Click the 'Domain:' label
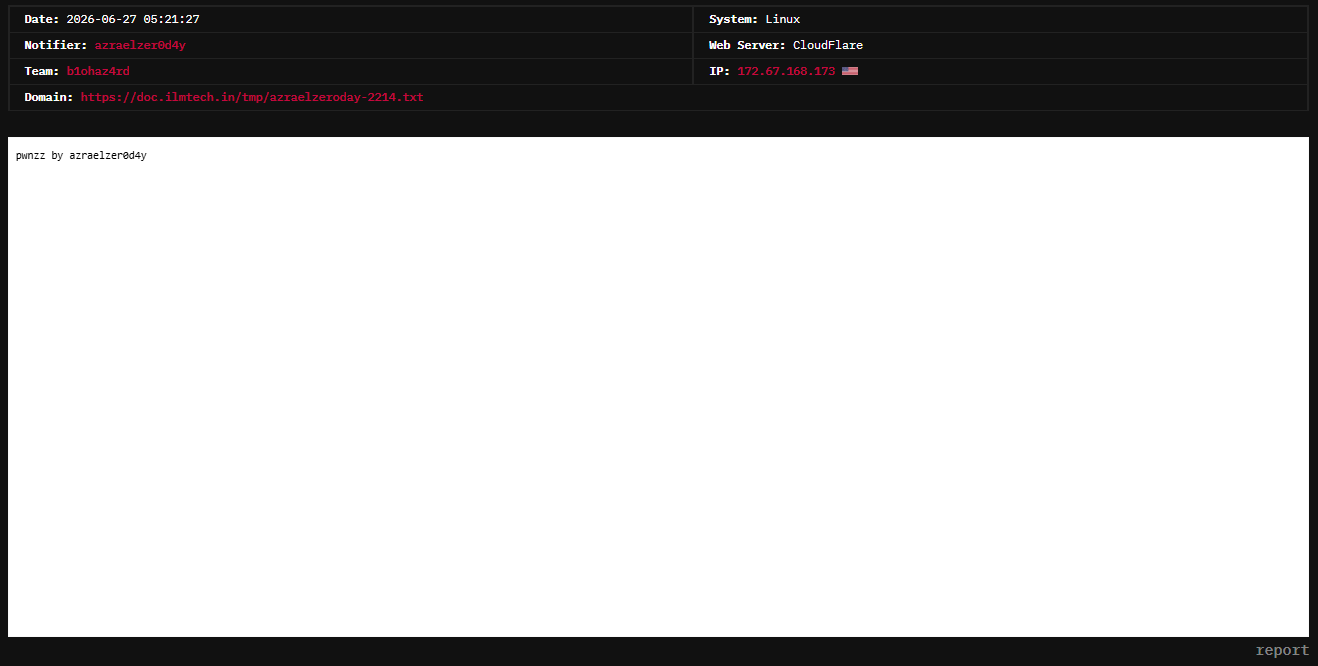Screen dimensions: 1318x666 click(x=49, y=97)
